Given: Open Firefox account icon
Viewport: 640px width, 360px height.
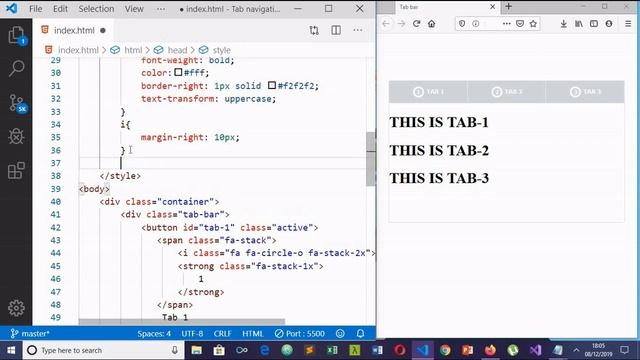Looking at the screenshot, I should click(x=609, y=24).
